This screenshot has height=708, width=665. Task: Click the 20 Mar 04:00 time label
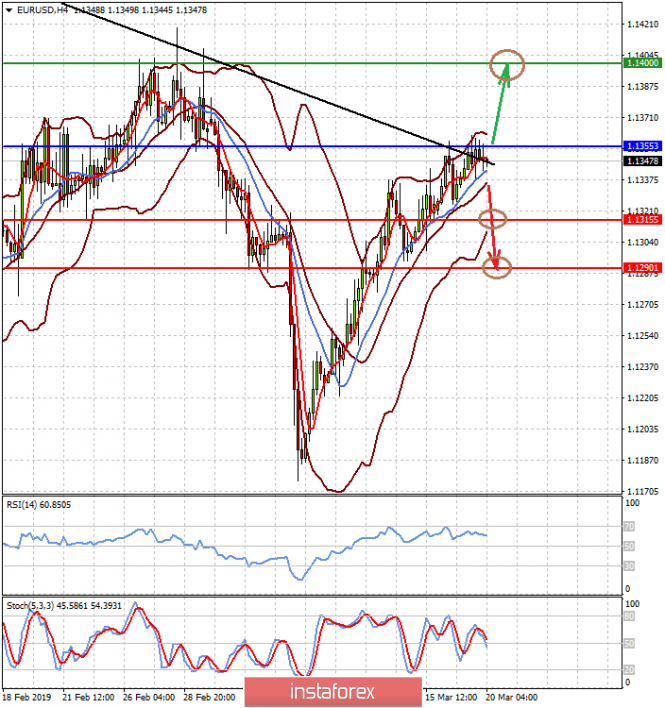tap(512, 697)
